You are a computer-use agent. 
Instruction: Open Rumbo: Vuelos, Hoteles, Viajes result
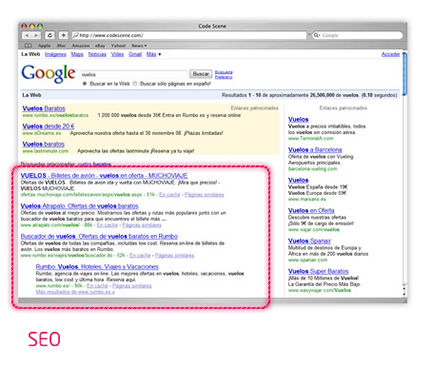pyautogui.click(x=97, y=267)
